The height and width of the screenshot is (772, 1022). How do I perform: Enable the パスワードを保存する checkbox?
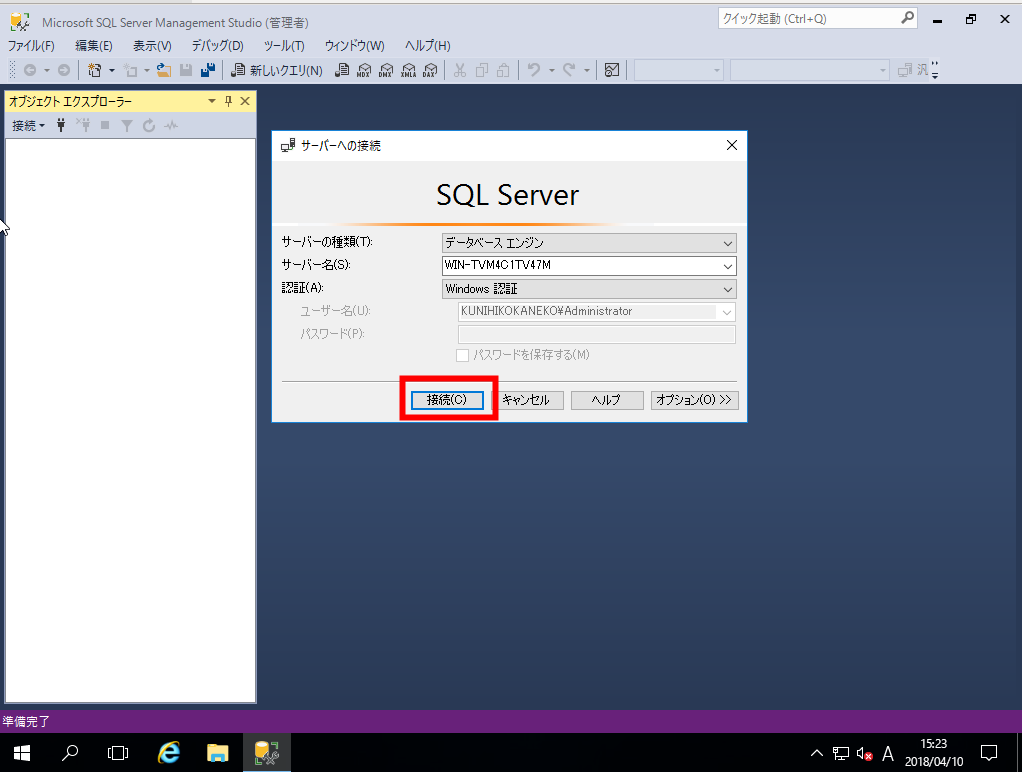pos(463,355)
